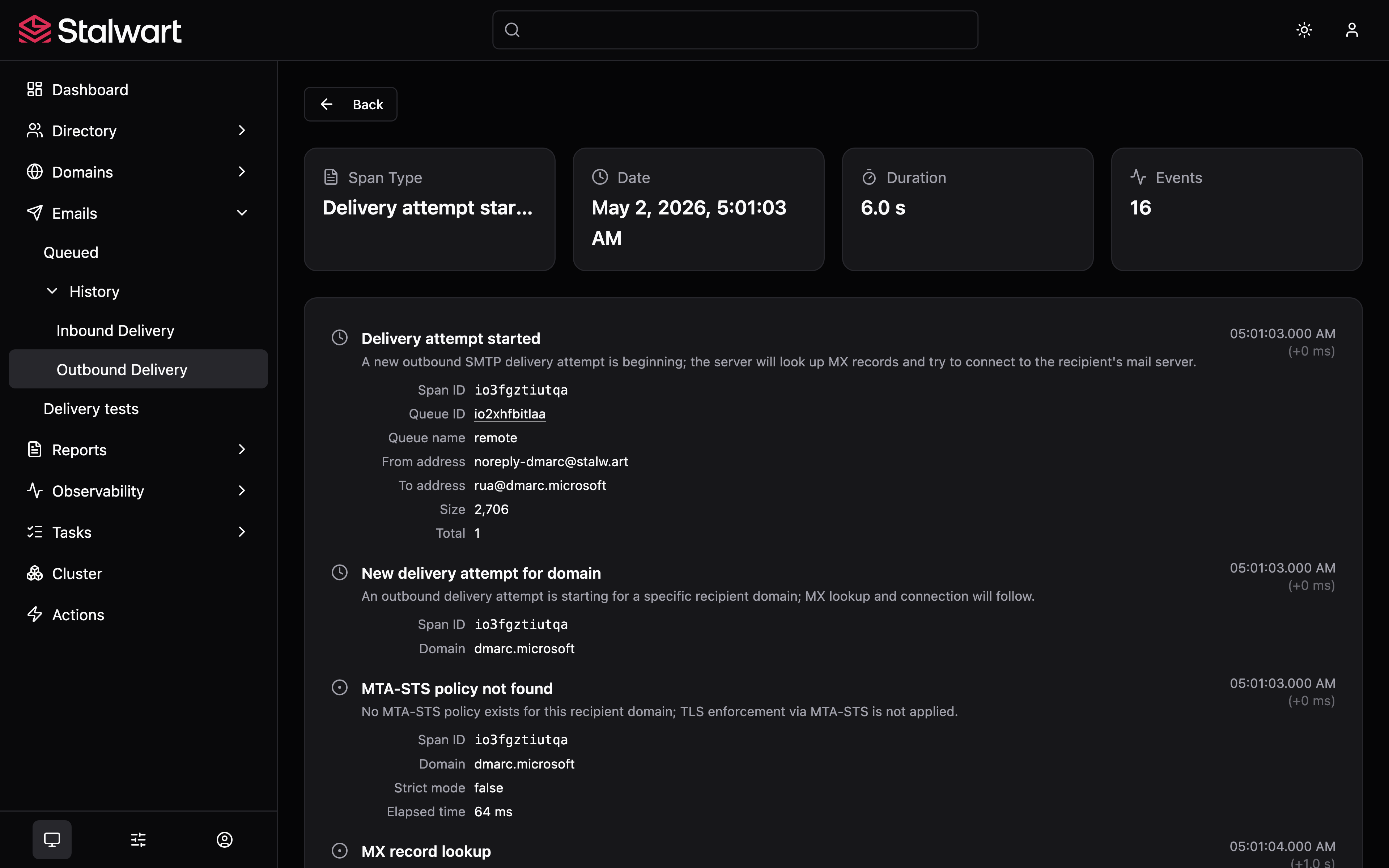
Task: Select Outbound Delivery in sidebar
Action: pyautogui.click(x=138, y=369)
